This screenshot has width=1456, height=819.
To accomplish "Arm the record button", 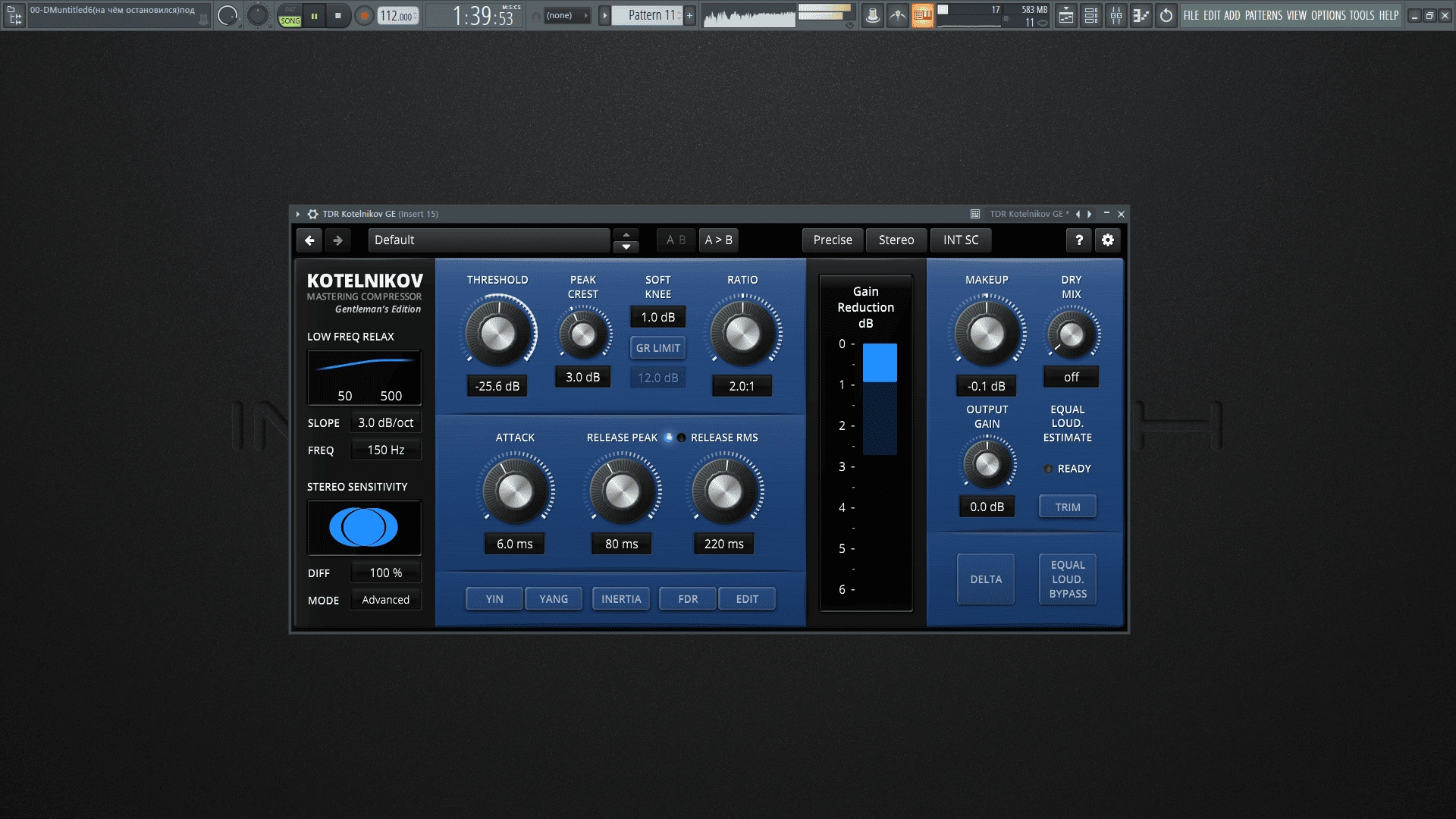I will tap(364, 15).
